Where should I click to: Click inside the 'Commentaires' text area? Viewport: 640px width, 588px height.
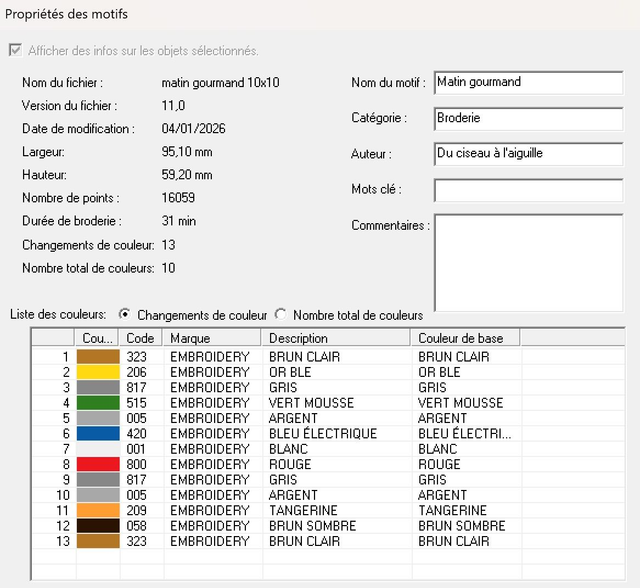(528, 264)
